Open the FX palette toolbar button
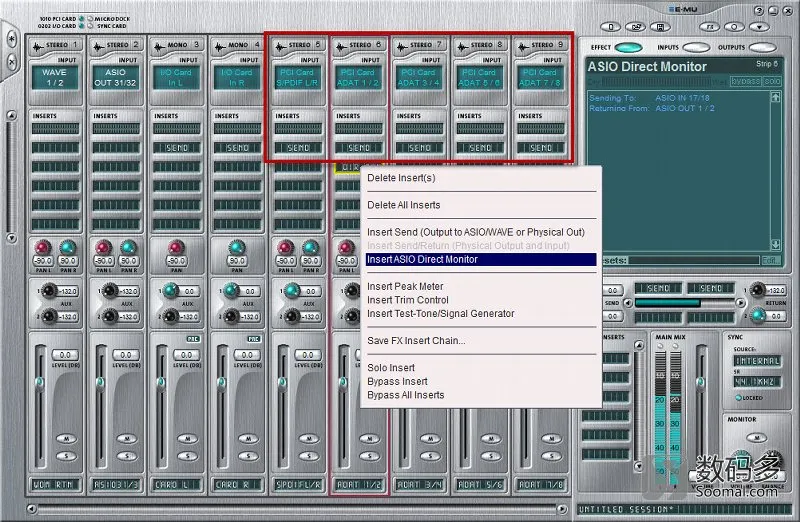 [709, 27]
